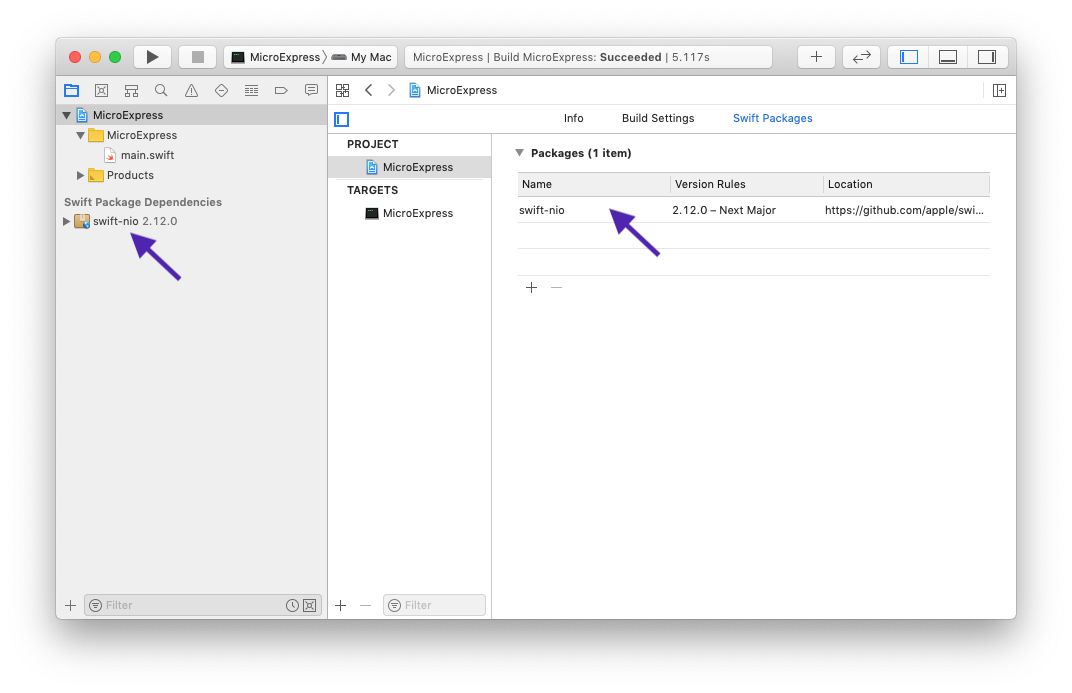The image size is (1072, 693).
Task: Expand the Products folder
Action: (x=81, y=176)
